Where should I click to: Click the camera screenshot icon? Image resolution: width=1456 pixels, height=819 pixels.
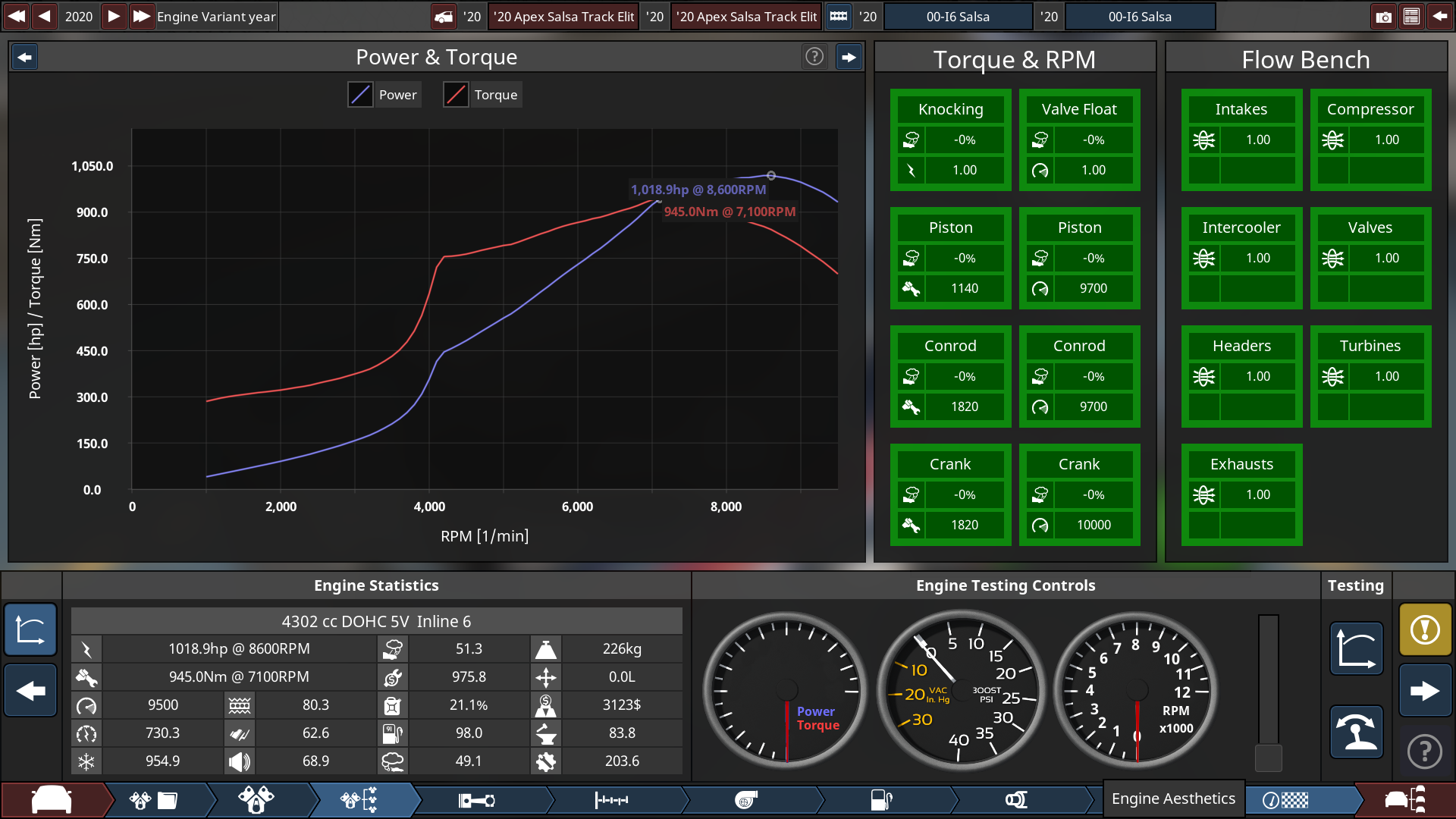(1384, 17)
